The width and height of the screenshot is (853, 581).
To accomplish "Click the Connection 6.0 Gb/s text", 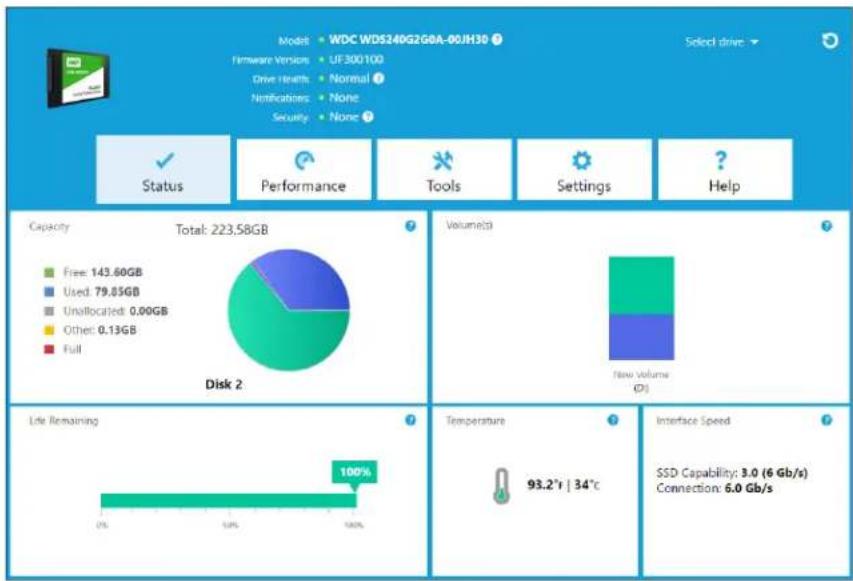I will click(714, 489).
